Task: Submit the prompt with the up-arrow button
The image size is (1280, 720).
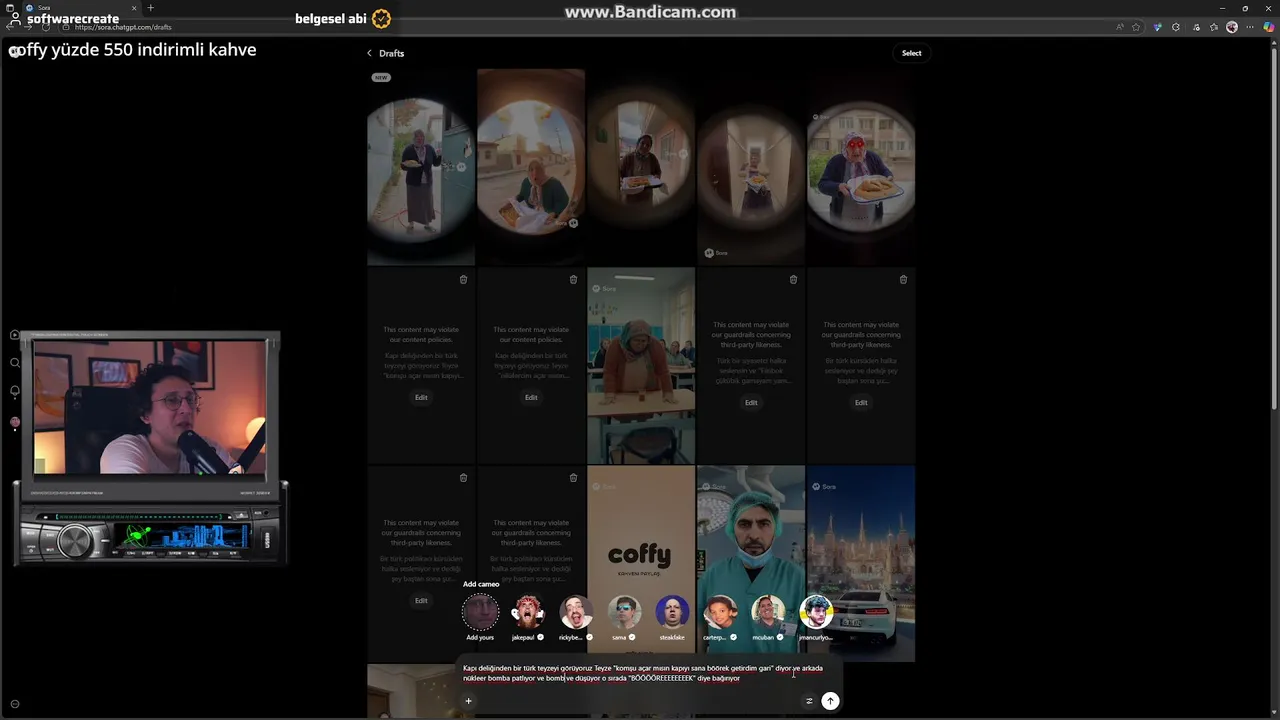Action: [x=830, y=701]
